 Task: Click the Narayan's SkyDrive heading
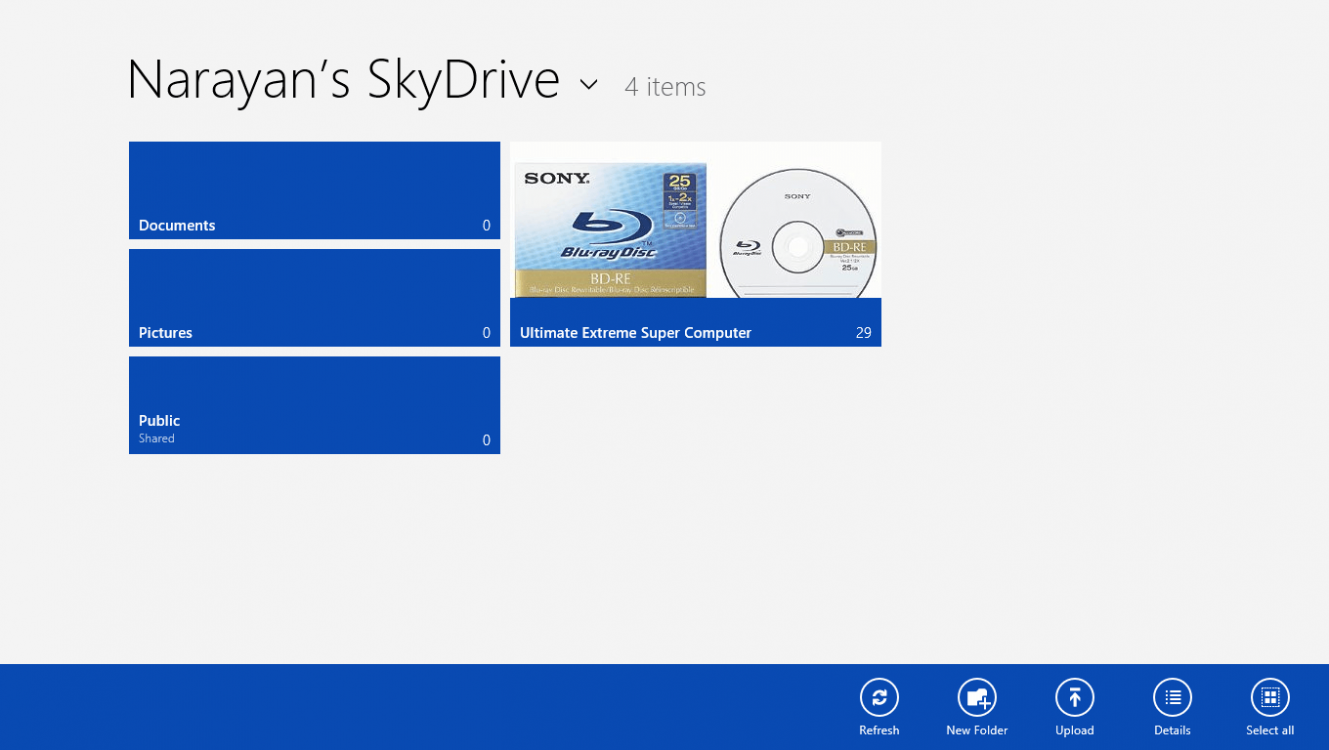coord(343,80)
